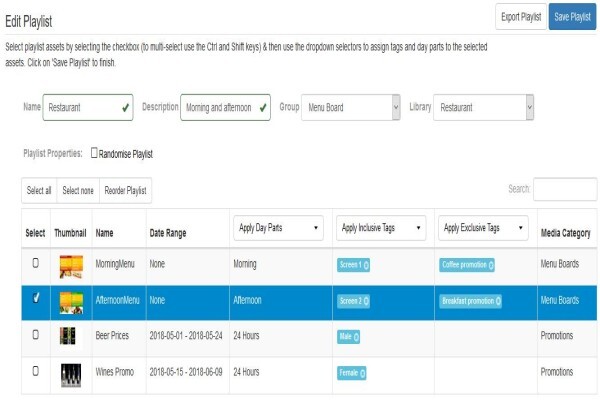Image resolution: width=600 pixels, height=400 pixels.
Task: Expand the Apply Day Parts dropdown
Action: [x=278, y=228]
